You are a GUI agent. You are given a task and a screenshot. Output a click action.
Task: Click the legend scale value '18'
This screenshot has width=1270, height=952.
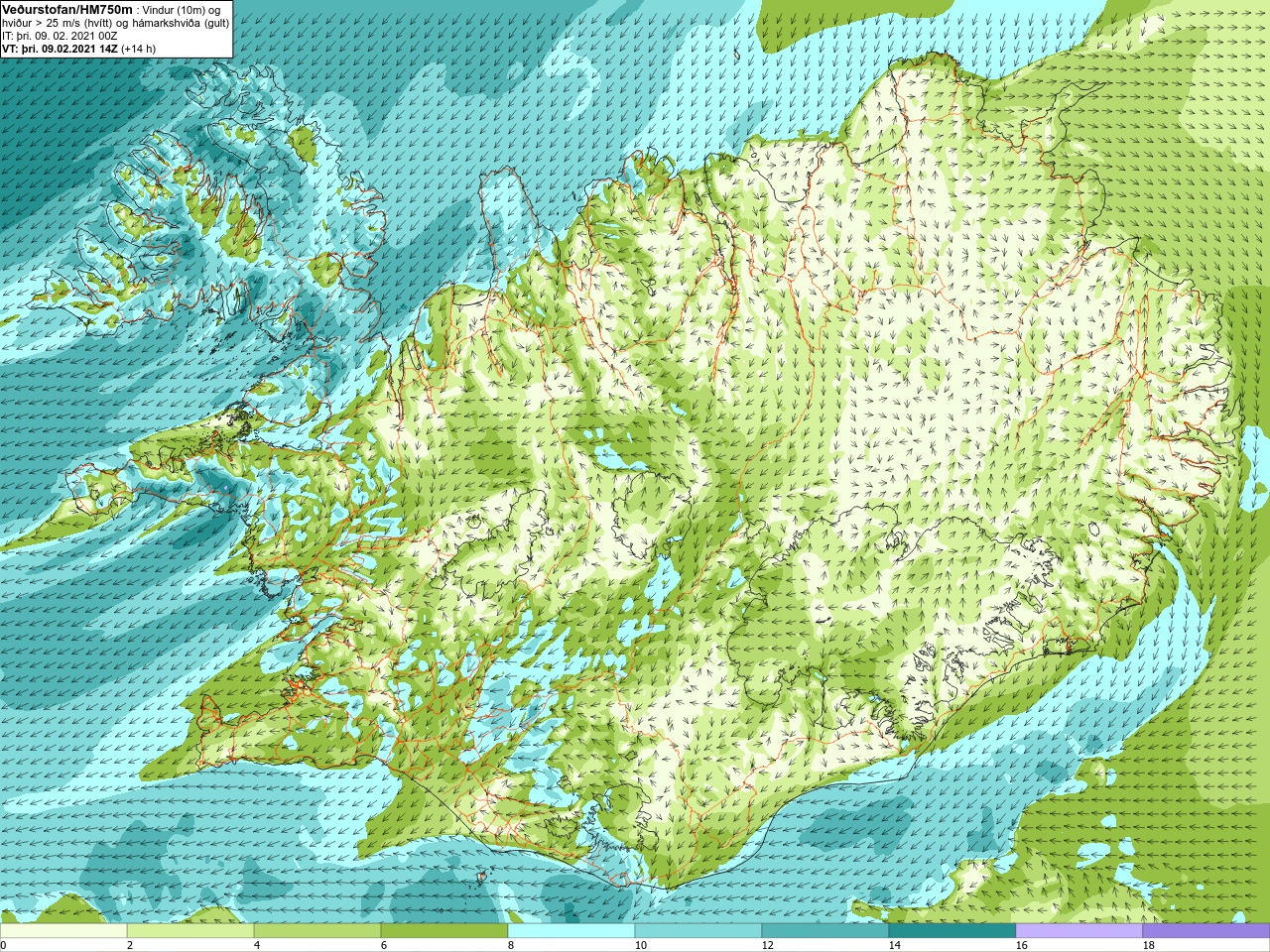coord(1149,945)
